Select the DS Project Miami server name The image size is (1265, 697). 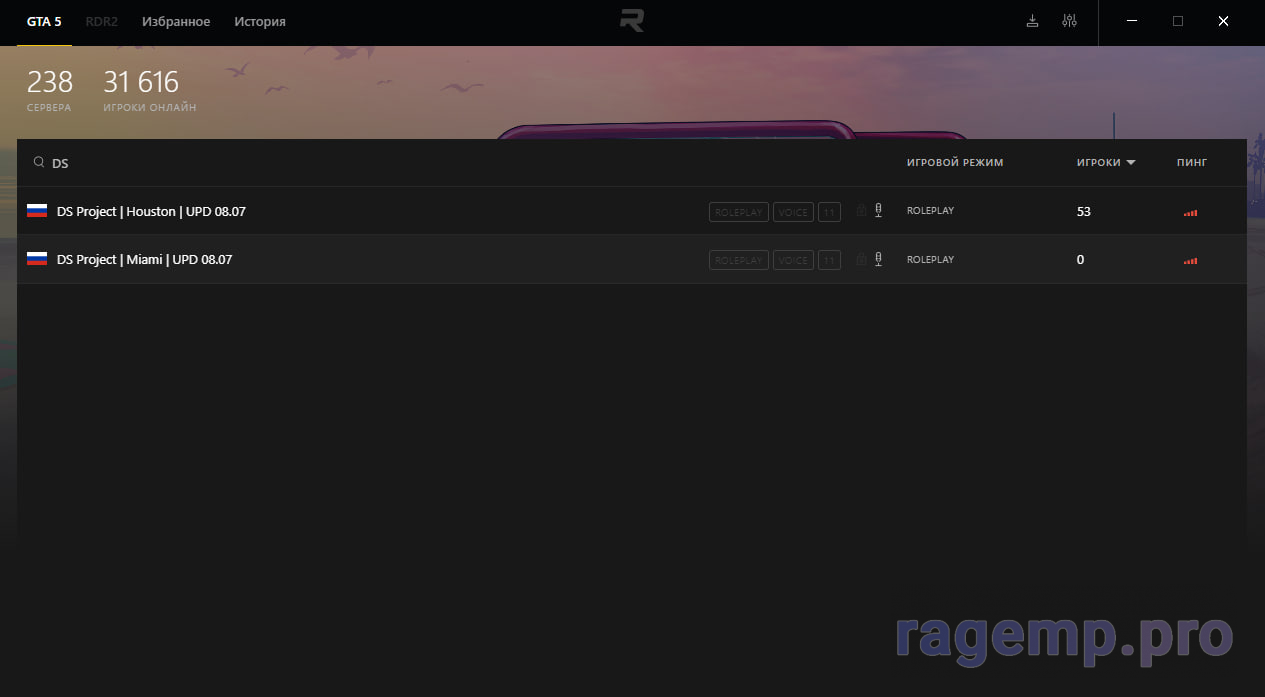point(144,260)
